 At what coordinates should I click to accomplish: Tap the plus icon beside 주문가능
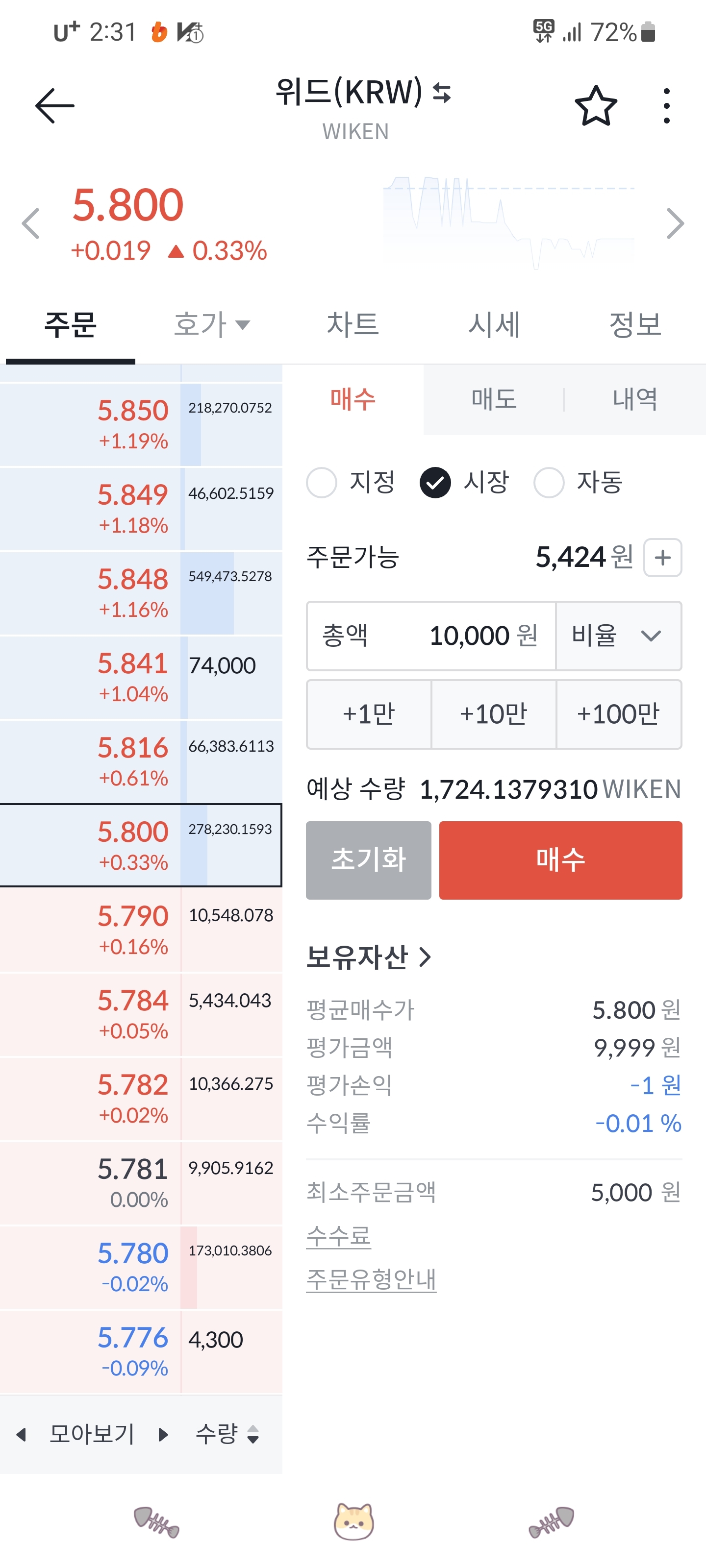(662, 557)
